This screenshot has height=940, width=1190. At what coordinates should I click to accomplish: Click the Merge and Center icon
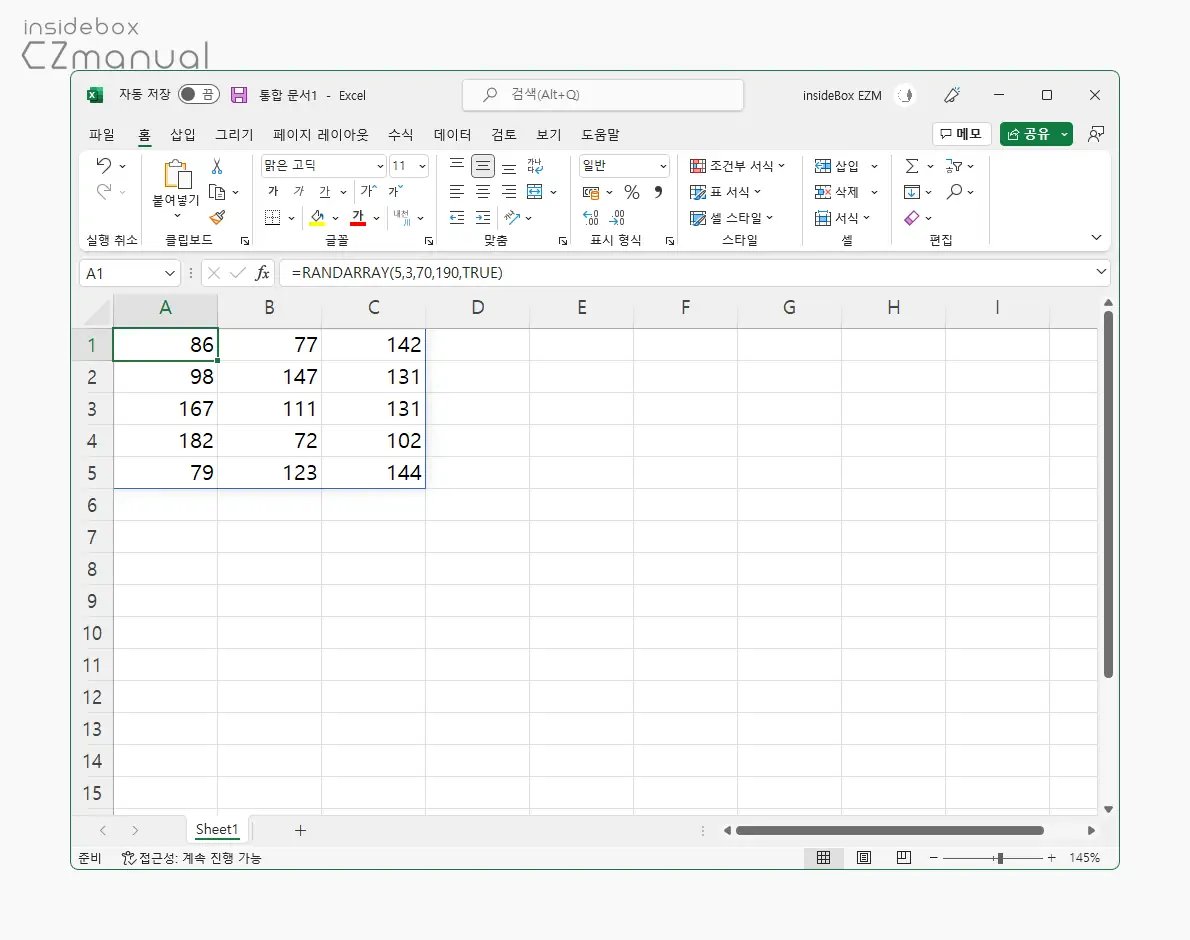point(535,192)
